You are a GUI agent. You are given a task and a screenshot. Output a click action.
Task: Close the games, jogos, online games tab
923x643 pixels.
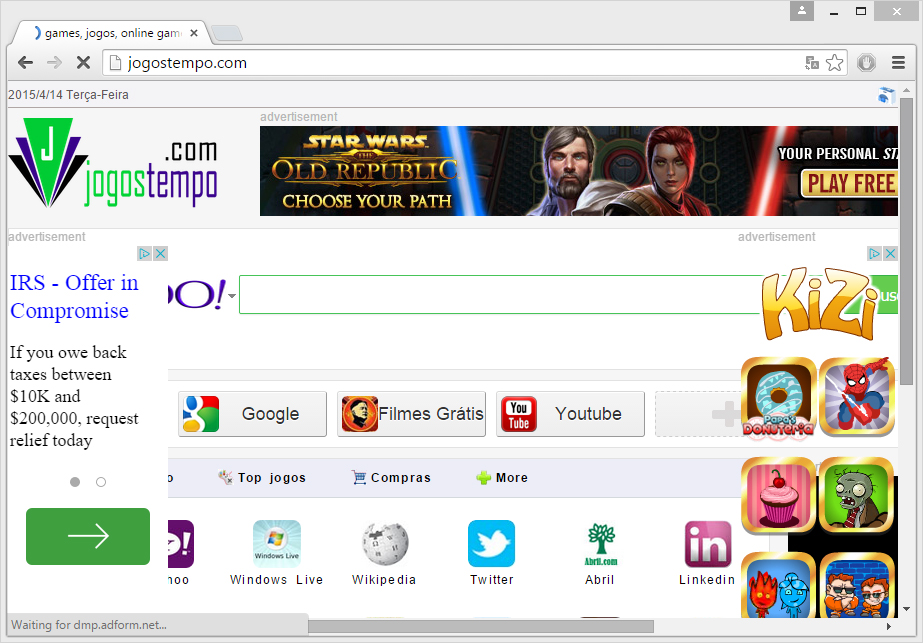pos(194,34)
